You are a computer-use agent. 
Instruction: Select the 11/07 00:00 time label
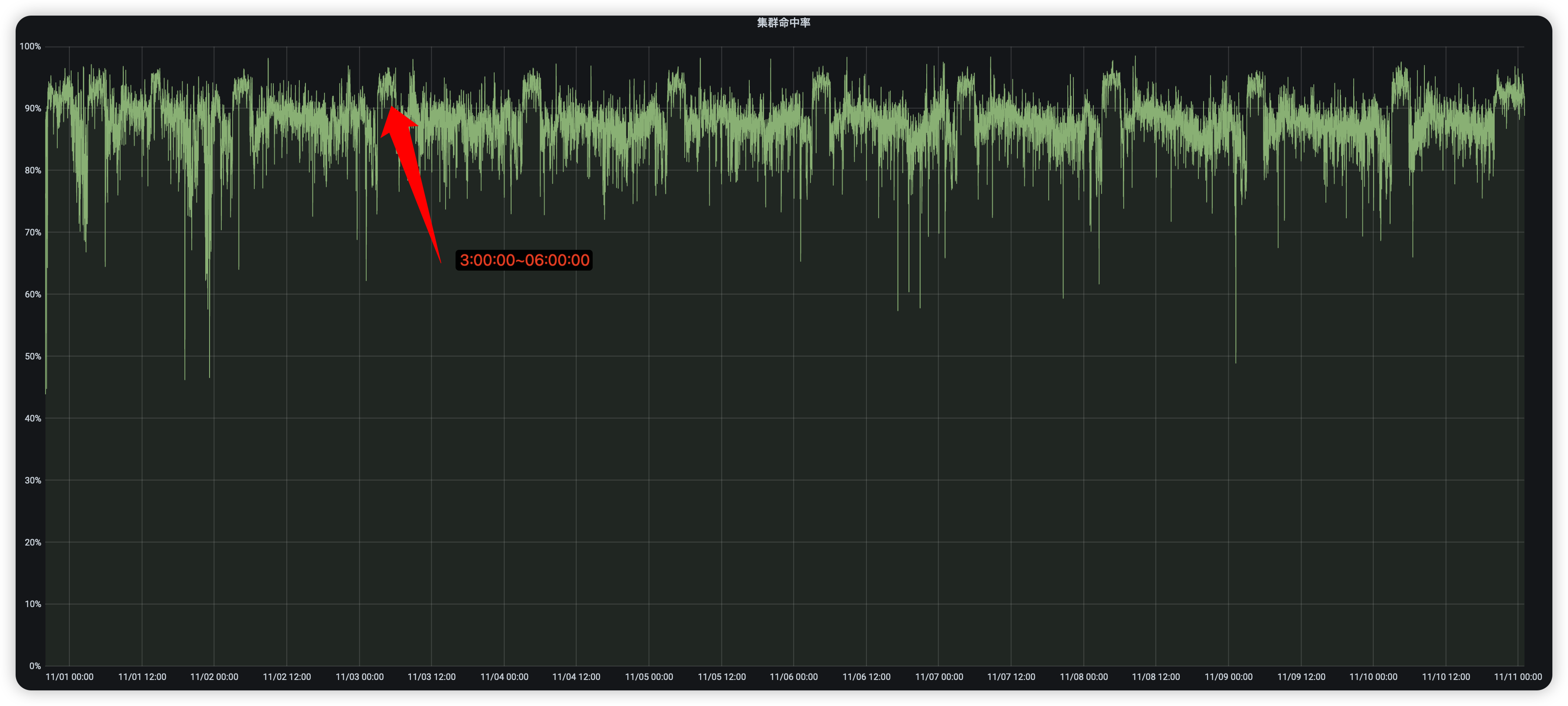[938, 677]
